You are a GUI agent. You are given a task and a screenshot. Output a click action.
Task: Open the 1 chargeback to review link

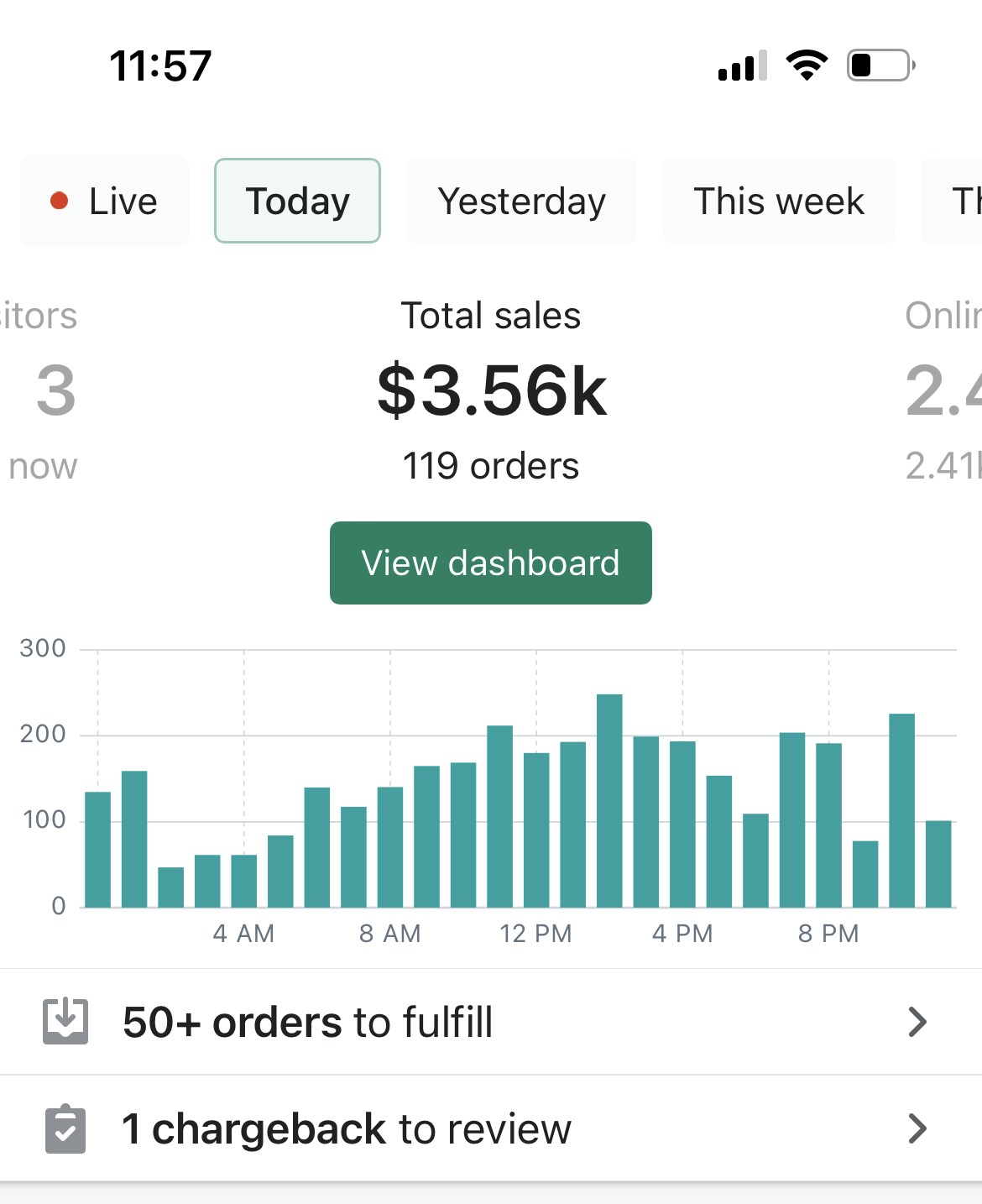[346, 1128]
